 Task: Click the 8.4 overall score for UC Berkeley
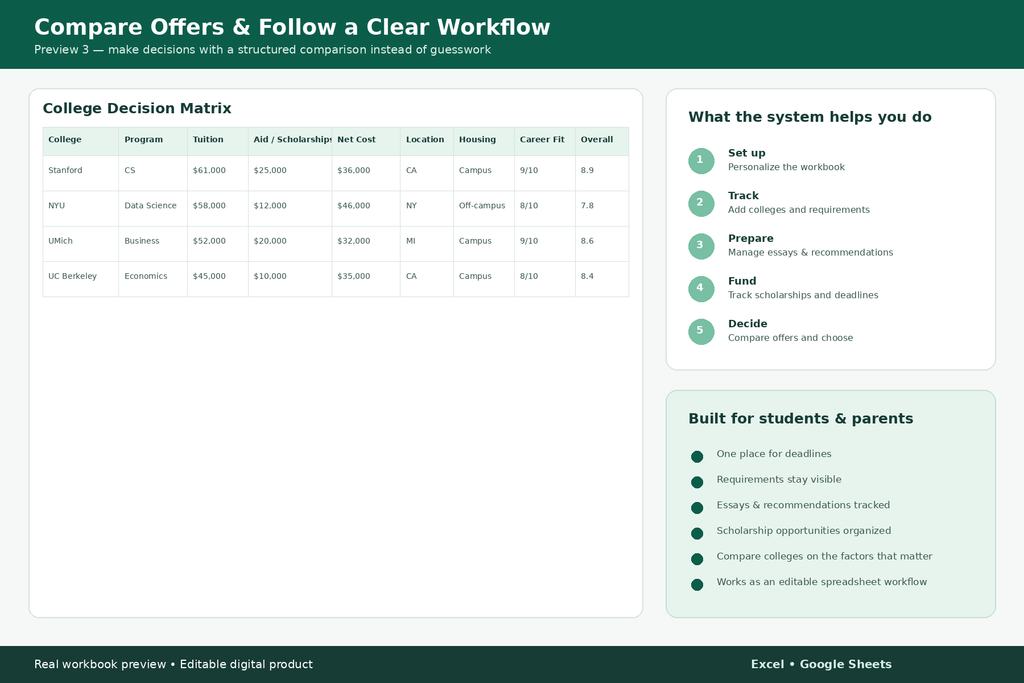click(602, 279)
